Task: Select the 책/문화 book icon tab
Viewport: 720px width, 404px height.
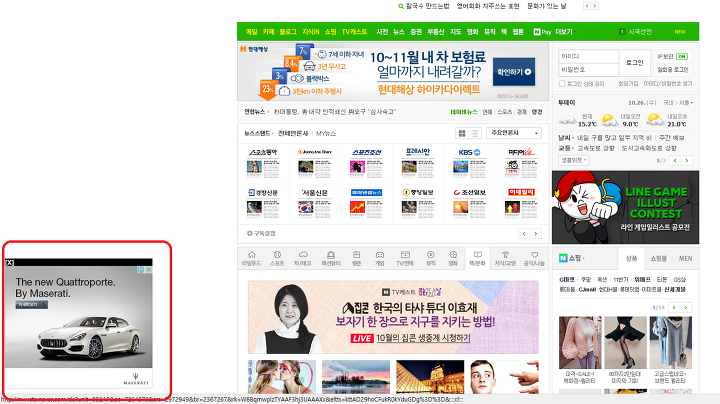Action: point(478,258)
